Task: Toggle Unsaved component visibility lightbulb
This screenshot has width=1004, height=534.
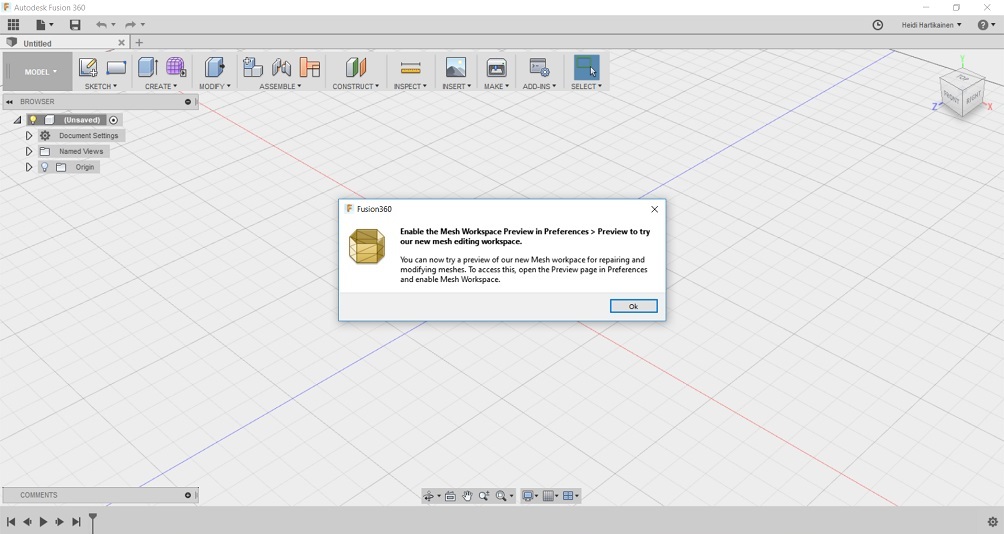Action: click(x=33, y=120)
